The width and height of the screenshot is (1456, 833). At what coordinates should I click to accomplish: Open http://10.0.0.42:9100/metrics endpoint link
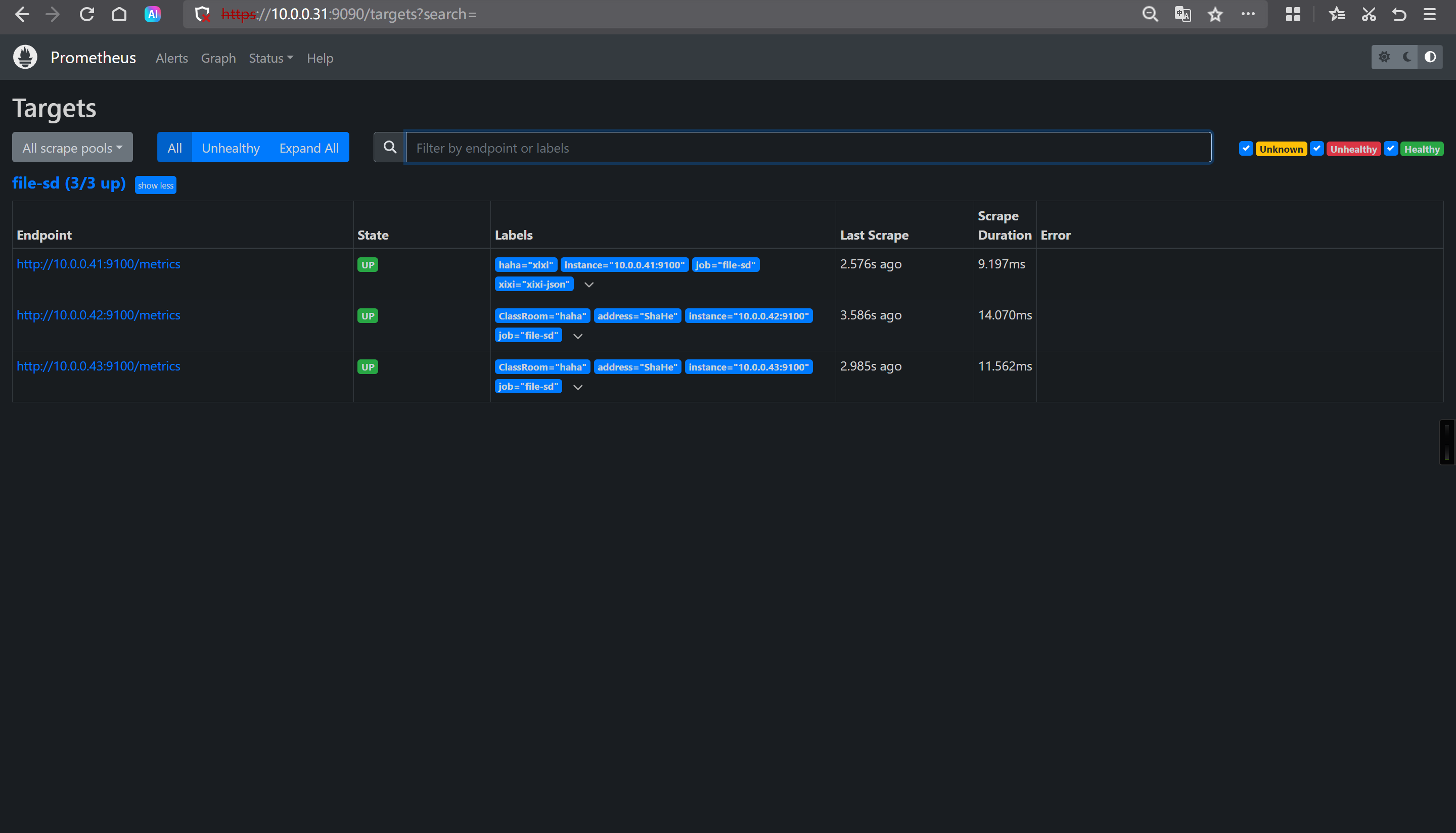pyautogui.click(x=99, y=315)
